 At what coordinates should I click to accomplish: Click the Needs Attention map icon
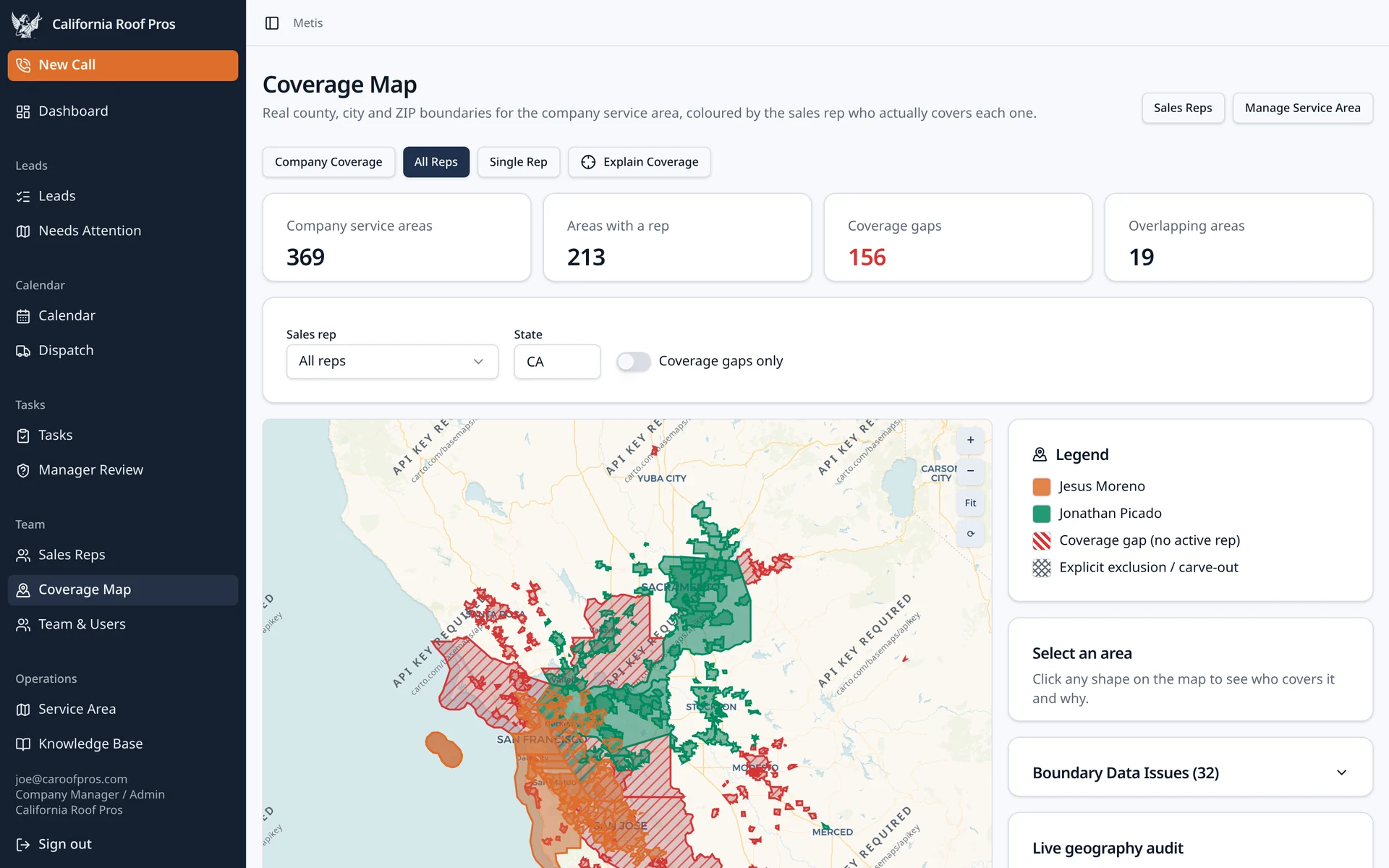(x=23, y=231)
